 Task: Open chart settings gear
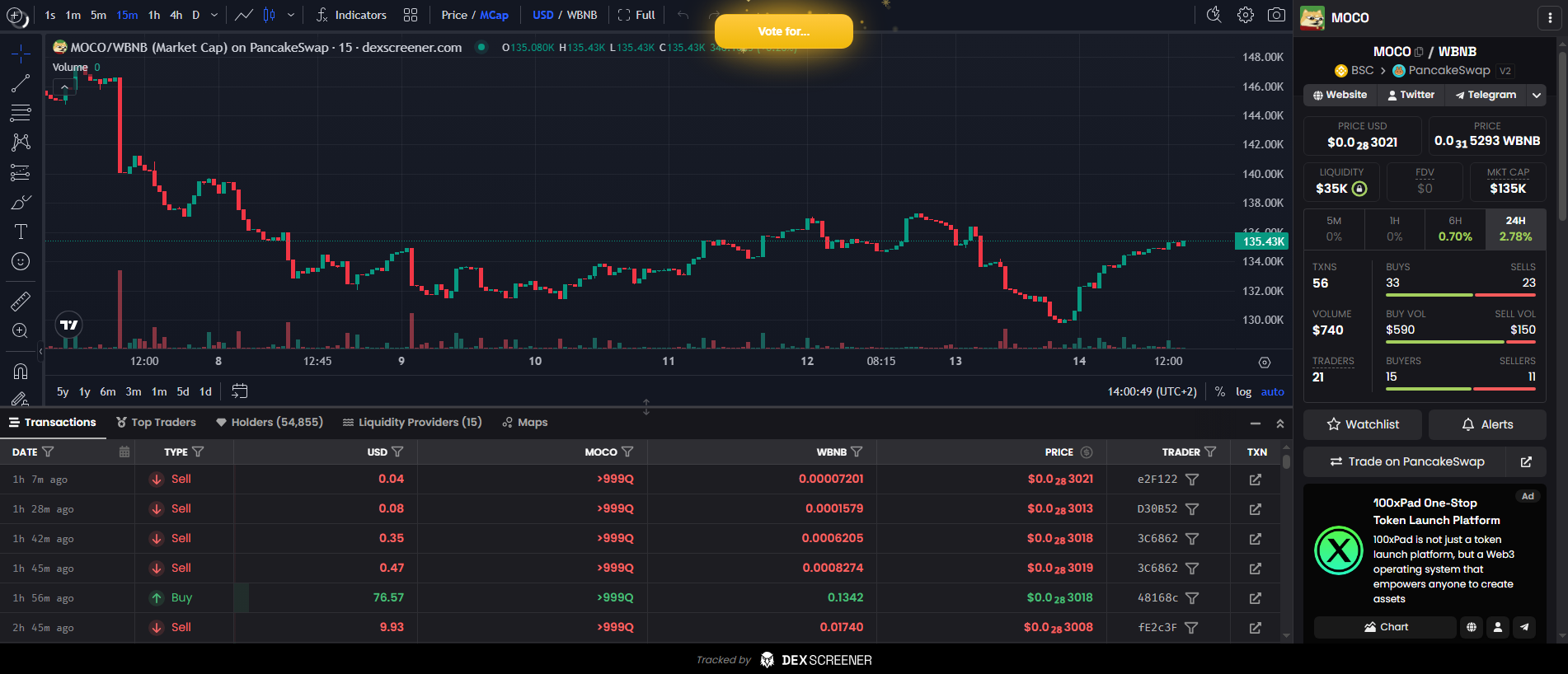click(x=1246, y=15)
